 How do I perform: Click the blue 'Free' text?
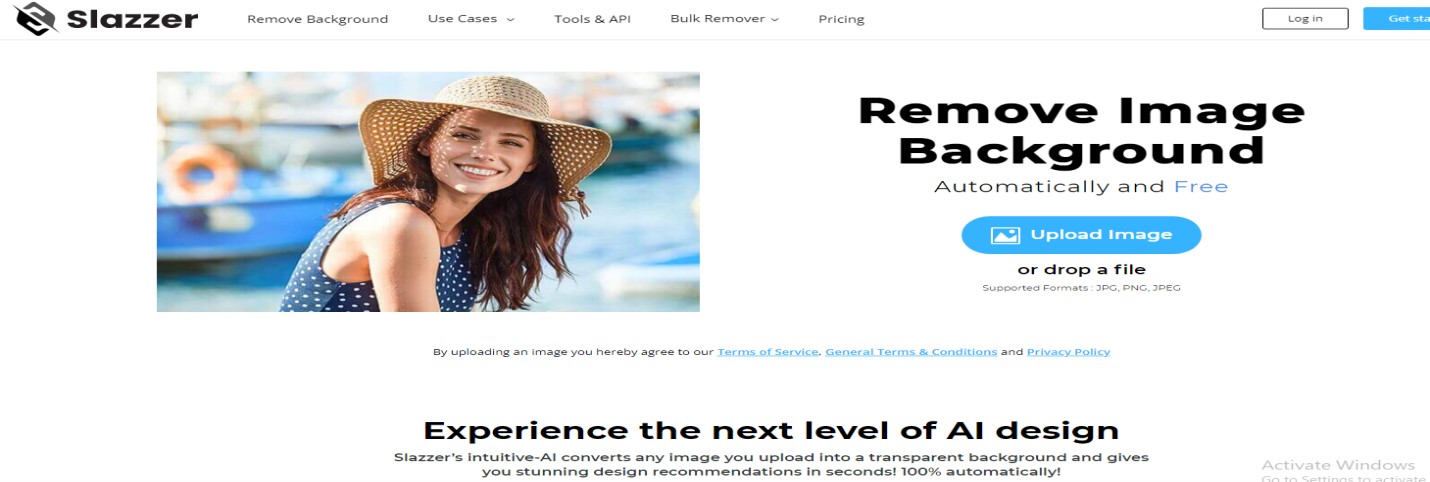click(x=1201, y=187)
